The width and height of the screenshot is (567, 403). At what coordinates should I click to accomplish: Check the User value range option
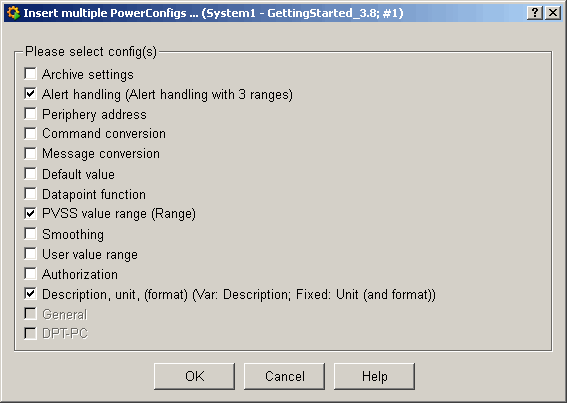click(30, 254)
